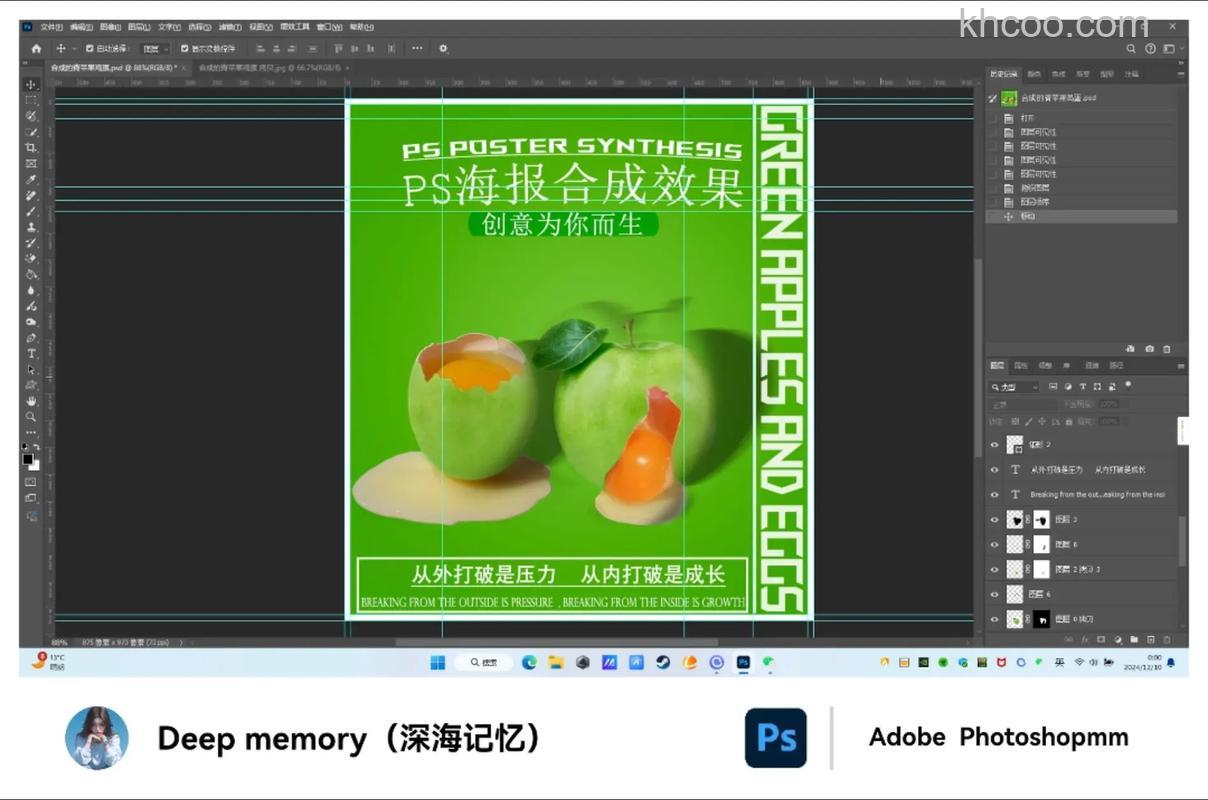
Task: Pick the Horizontal Type tool
Action: (31, 354)
